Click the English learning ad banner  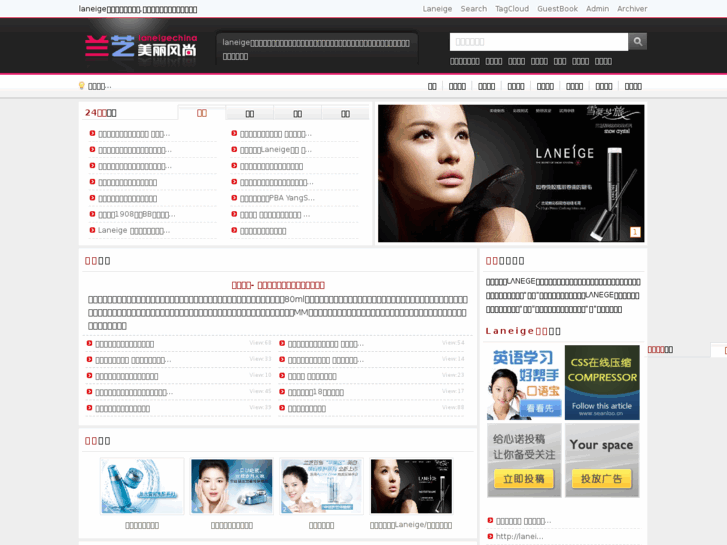coord(524,383)
